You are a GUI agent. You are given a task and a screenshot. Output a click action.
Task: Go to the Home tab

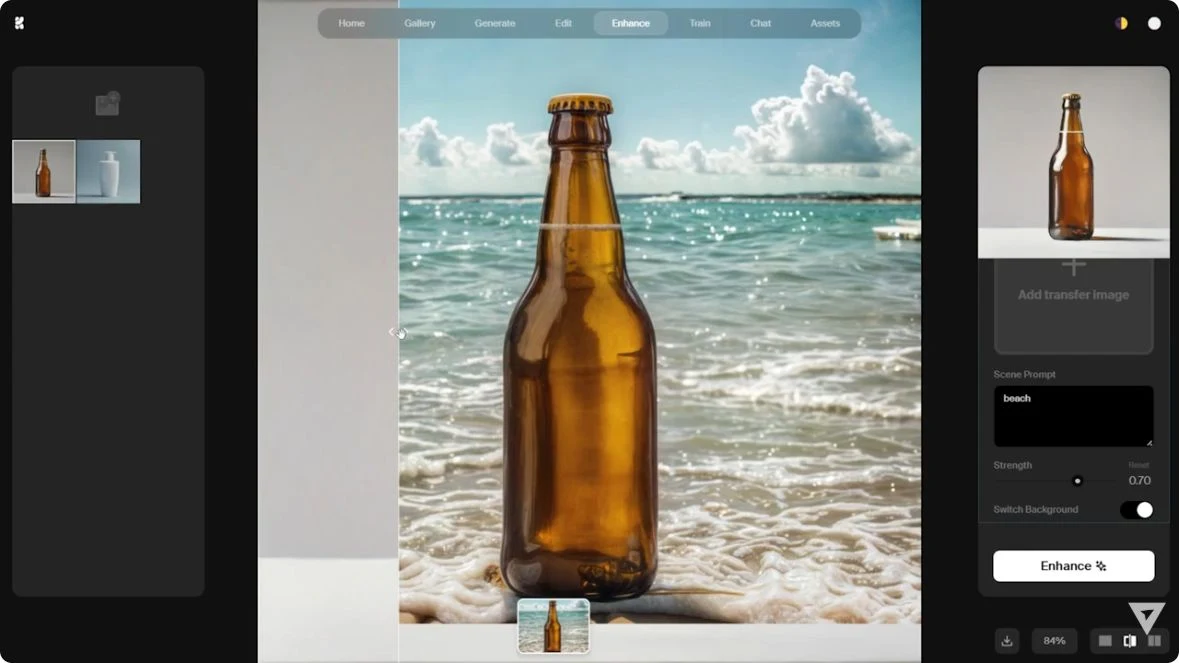(351, 23)
